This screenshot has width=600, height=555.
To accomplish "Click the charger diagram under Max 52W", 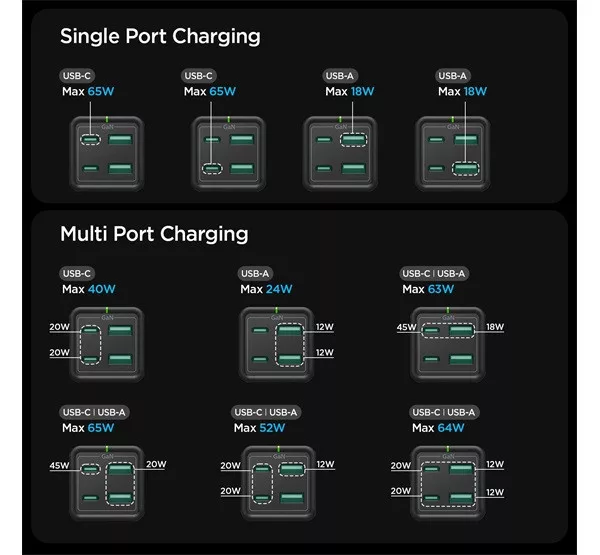I will point(278,483).
